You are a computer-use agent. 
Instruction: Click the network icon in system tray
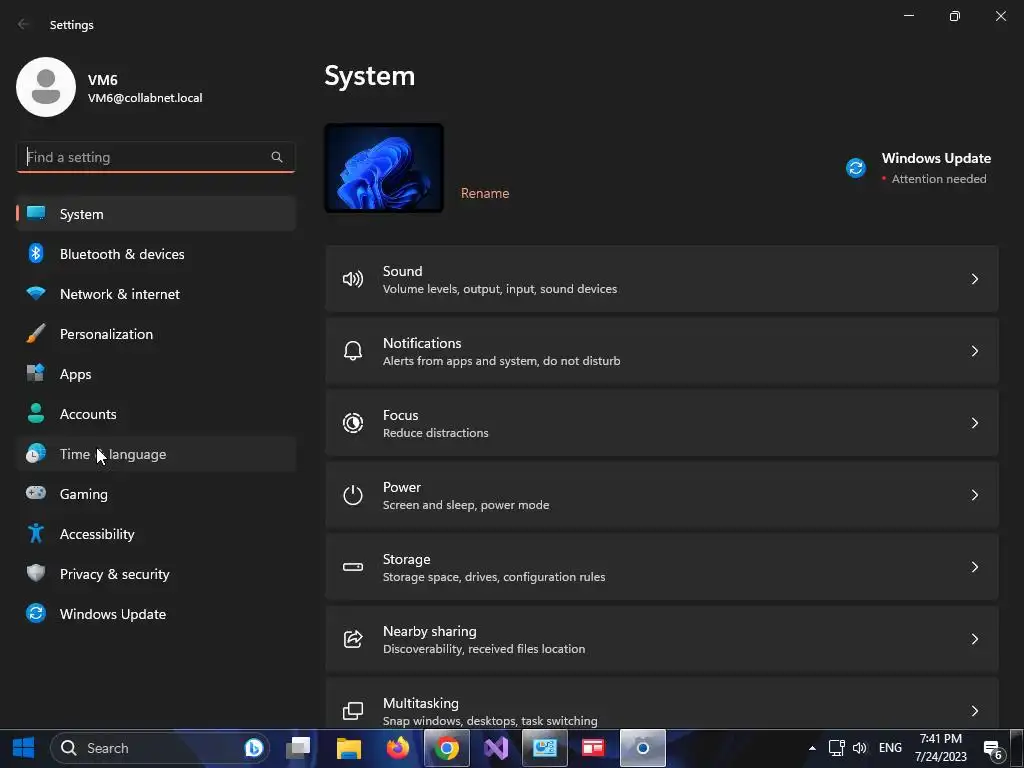pos(837,748)
